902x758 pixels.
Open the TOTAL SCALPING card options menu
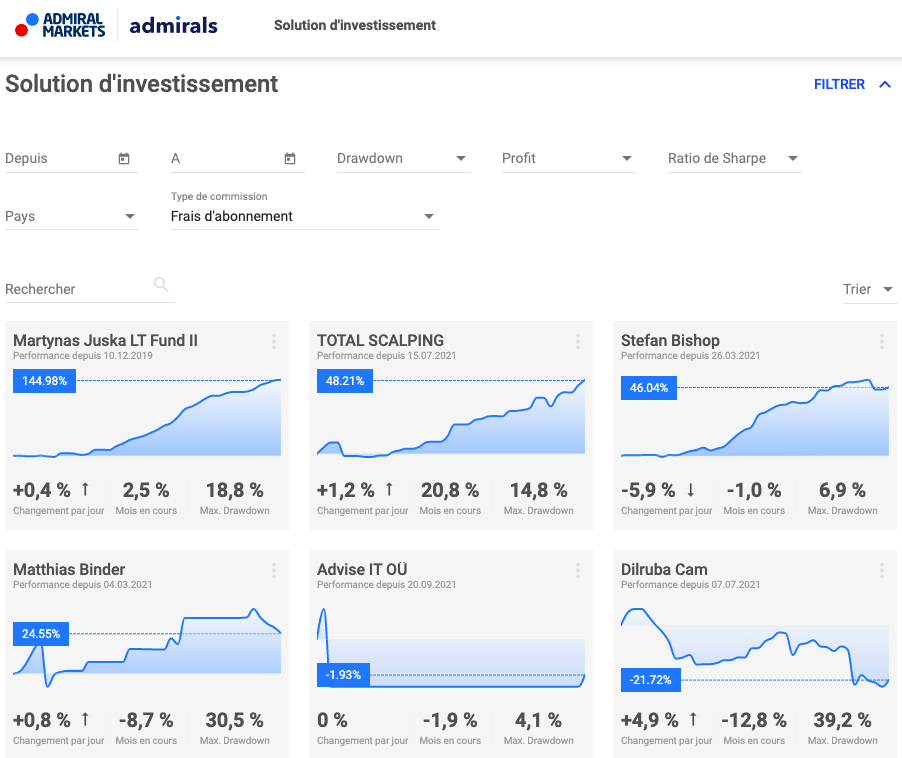tap(577, 342)
